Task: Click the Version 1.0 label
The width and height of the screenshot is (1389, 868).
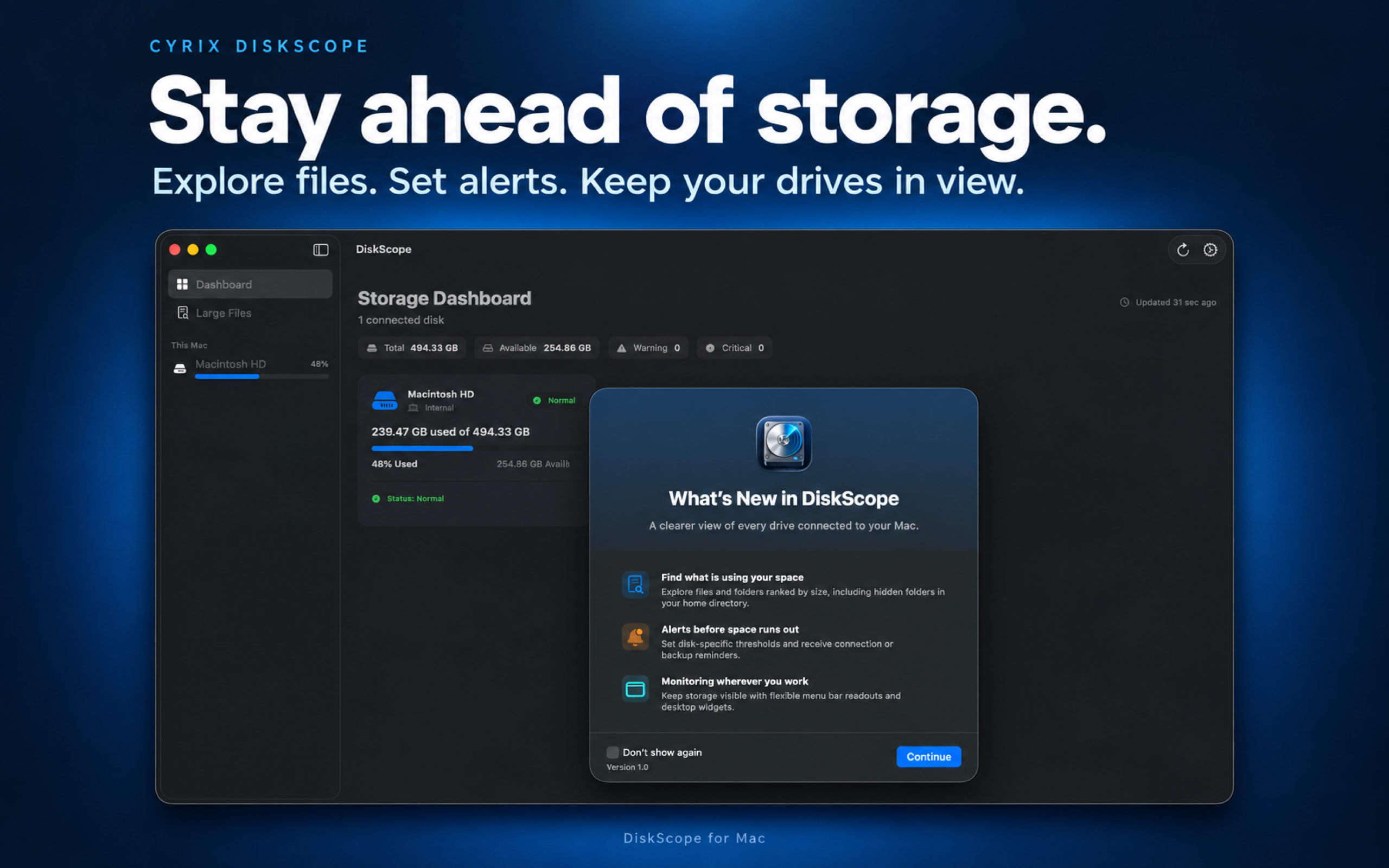Action: point(627,768)
